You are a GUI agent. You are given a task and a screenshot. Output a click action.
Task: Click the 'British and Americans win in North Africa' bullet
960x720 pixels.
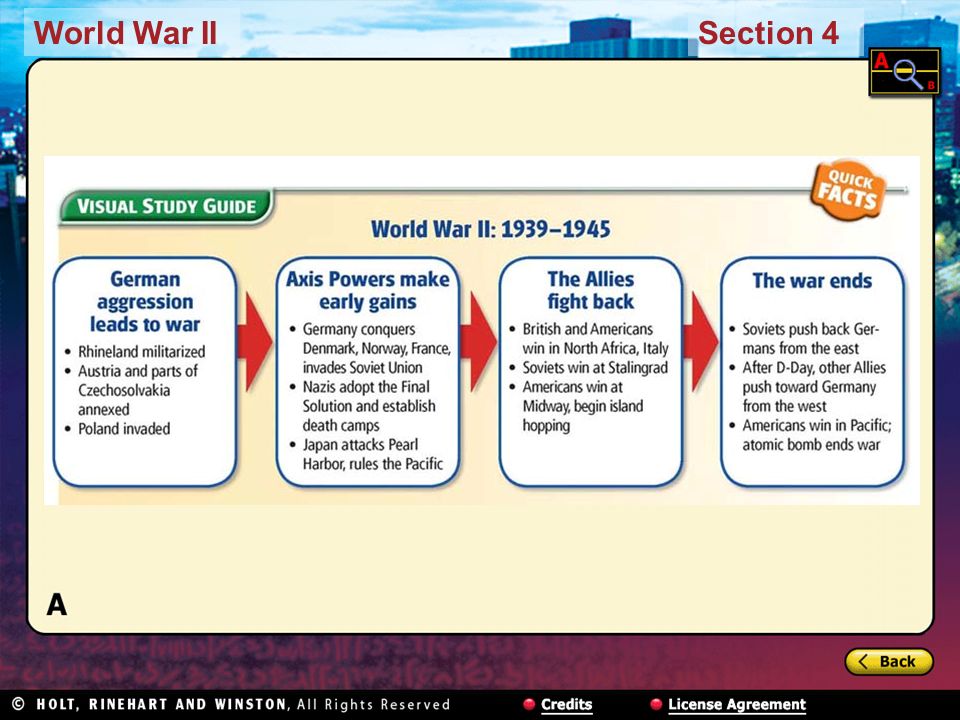coord(589,338)
